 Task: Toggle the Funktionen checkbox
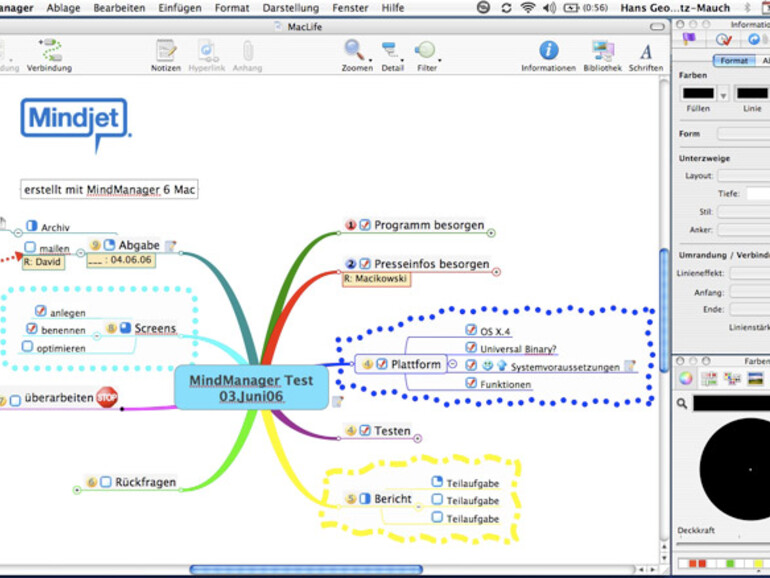(x=471, y=382)
